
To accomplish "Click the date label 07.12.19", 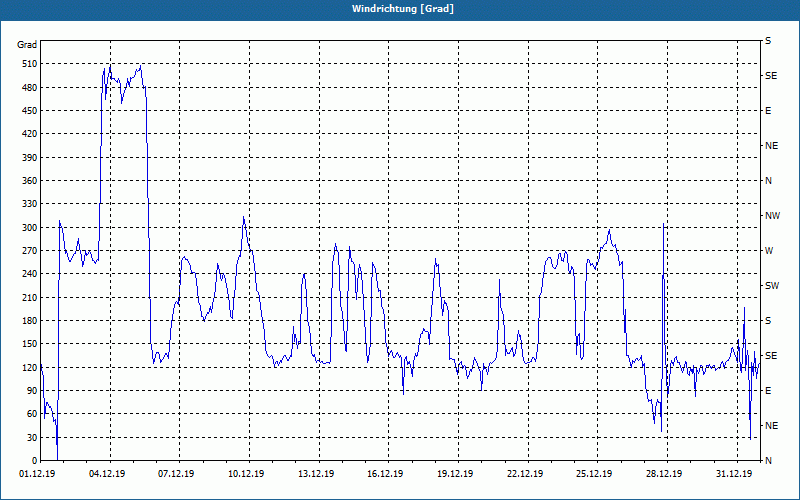I will tap(176, 474).
